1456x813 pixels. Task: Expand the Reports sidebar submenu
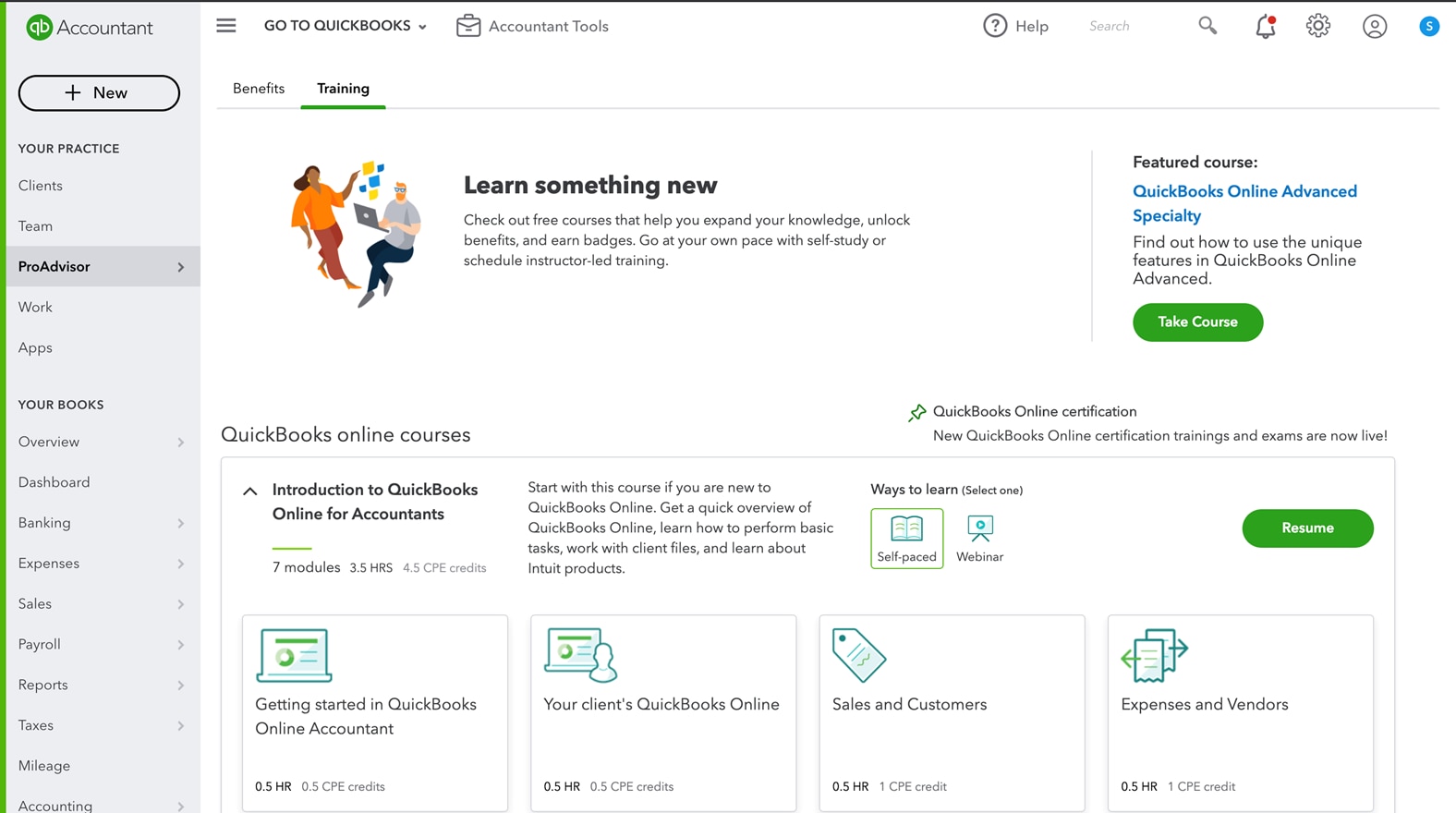[x=180, y=686]
